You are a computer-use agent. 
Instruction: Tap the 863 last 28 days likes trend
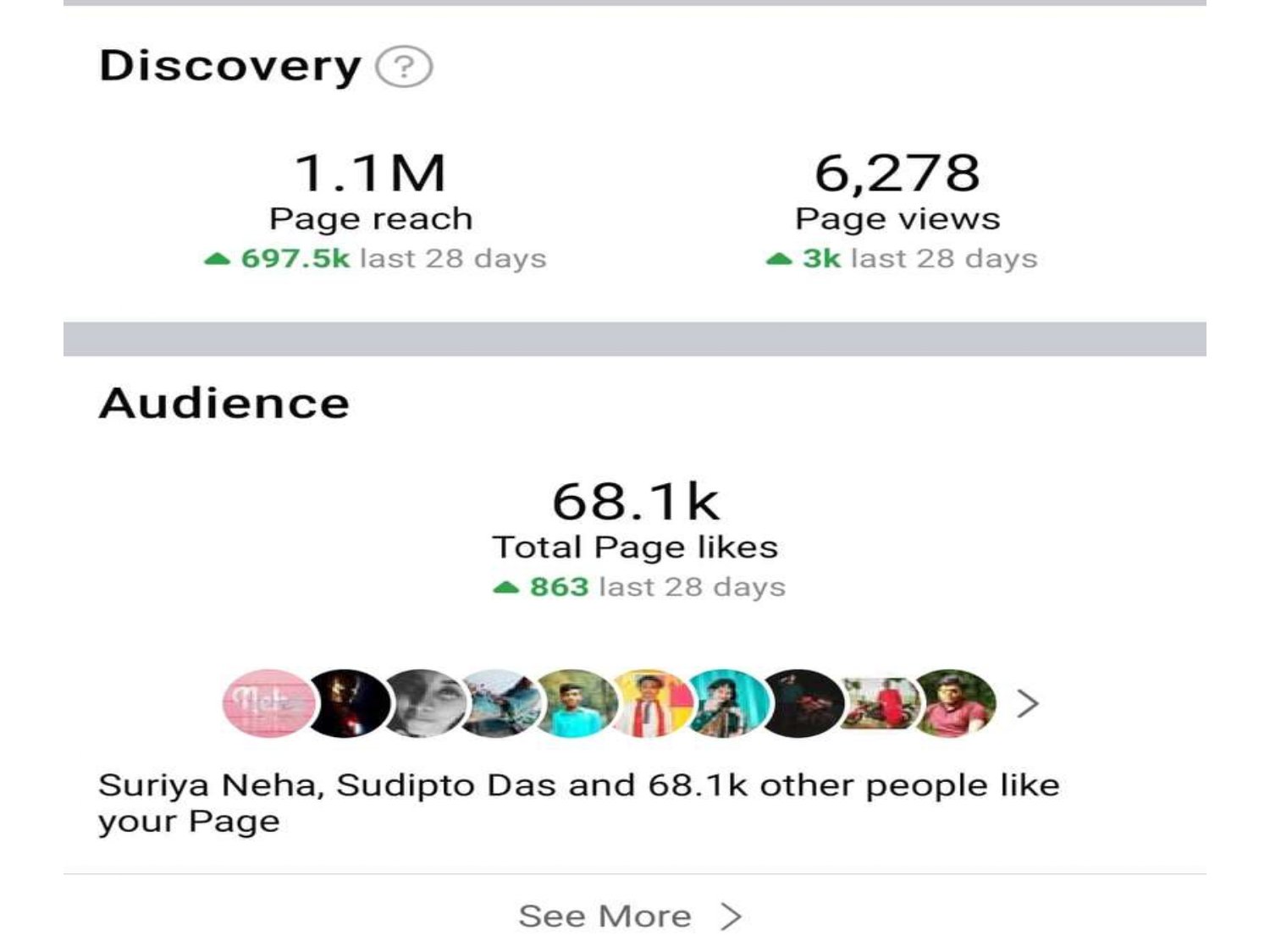640,586
